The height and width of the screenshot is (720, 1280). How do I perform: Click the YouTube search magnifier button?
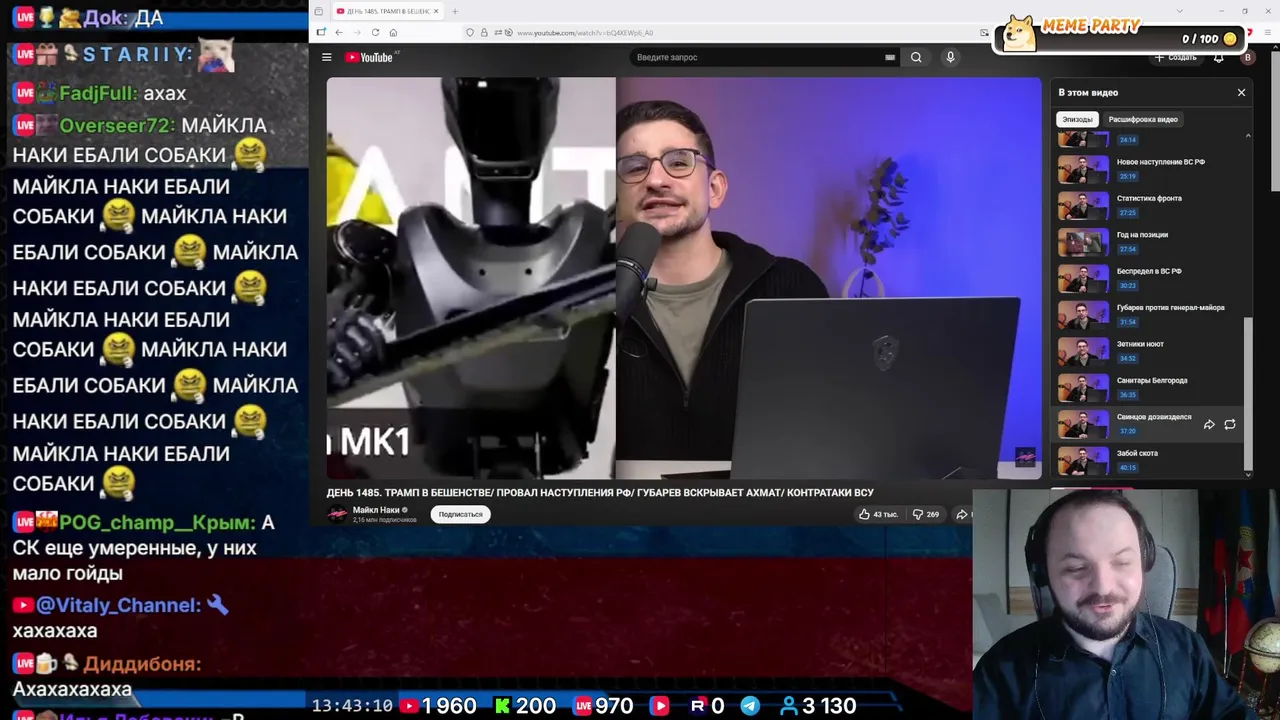coord(916,57)
